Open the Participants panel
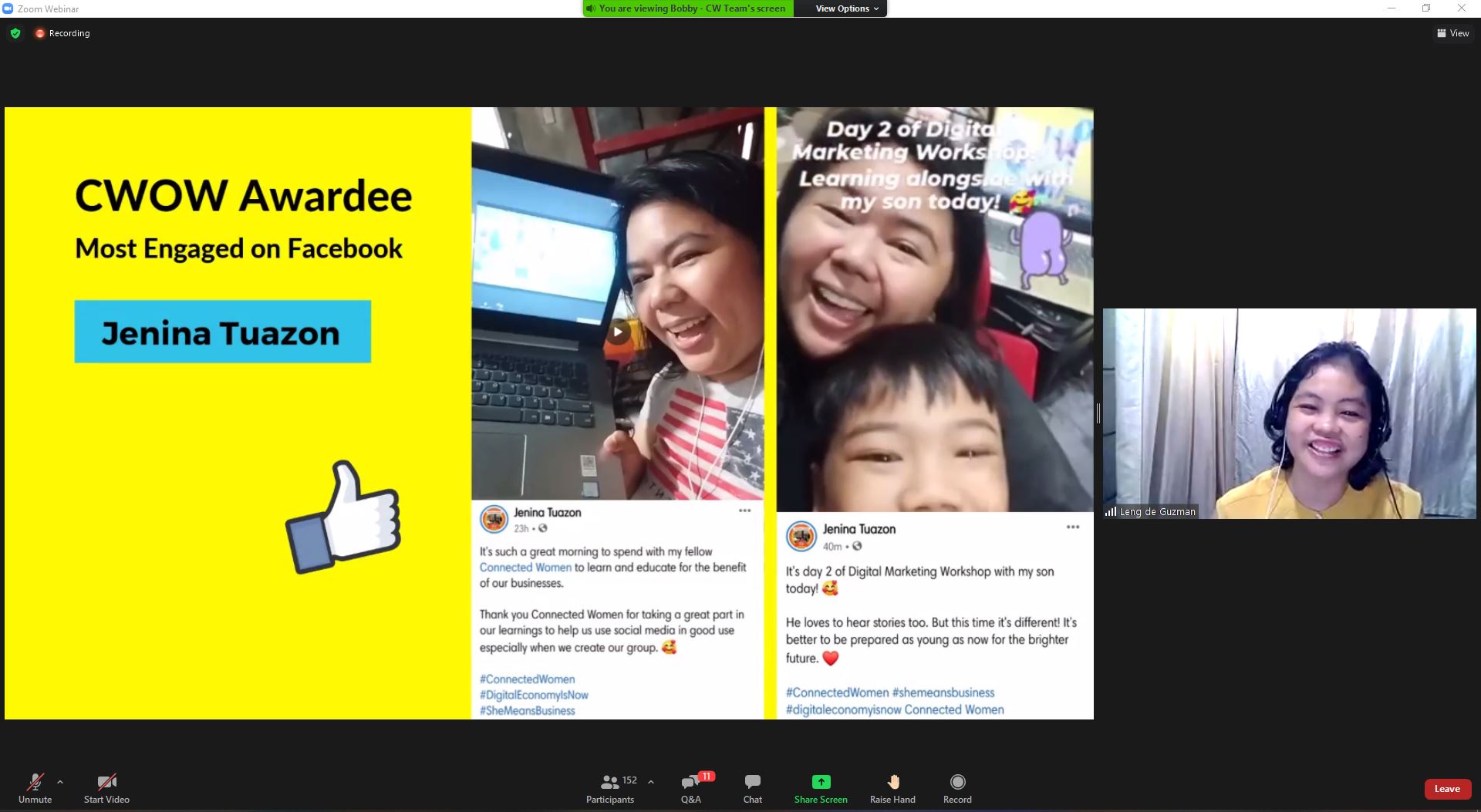 (x=610, y=788)
